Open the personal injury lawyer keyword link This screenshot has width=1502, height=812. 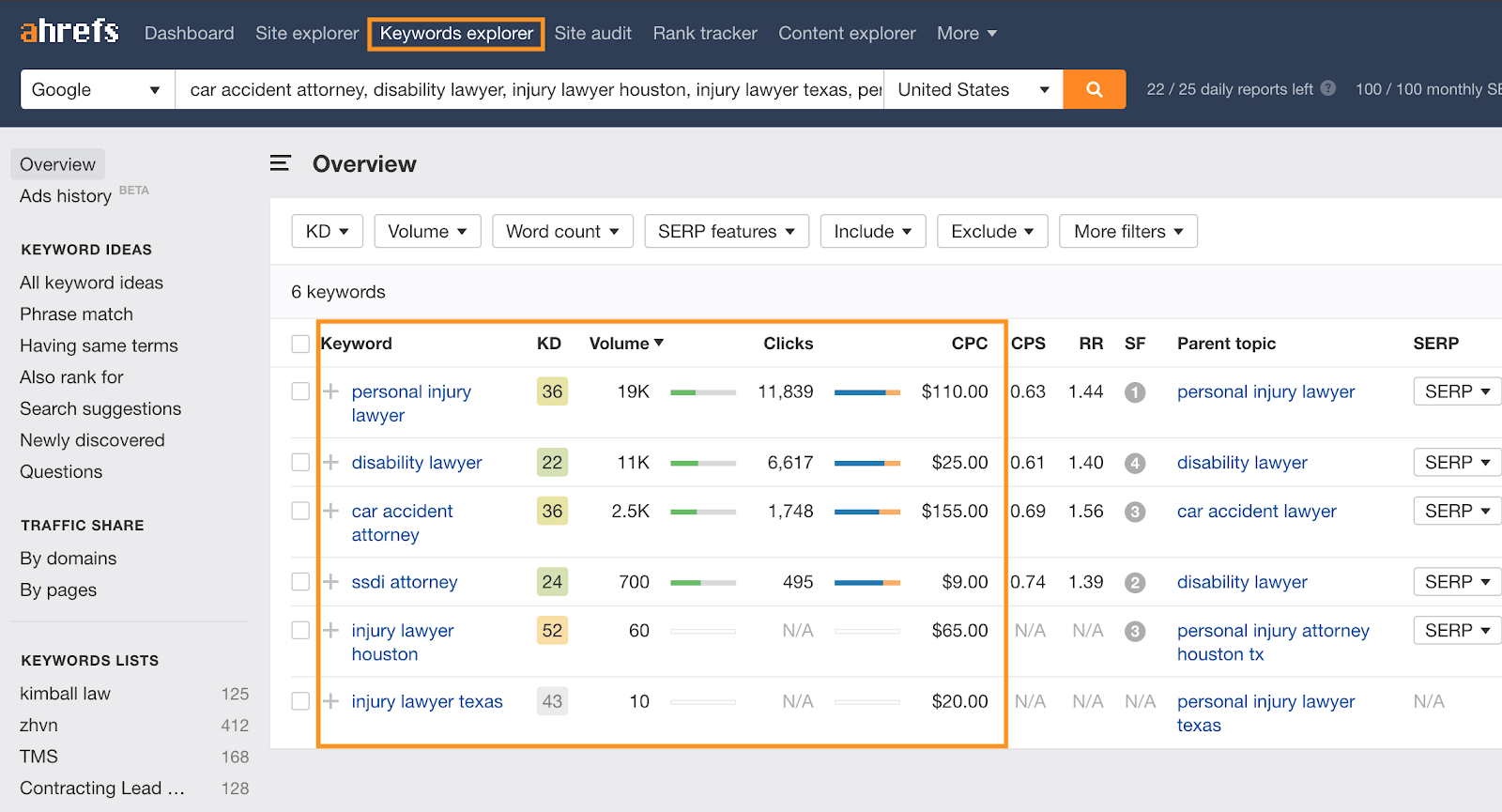[411, 404]
